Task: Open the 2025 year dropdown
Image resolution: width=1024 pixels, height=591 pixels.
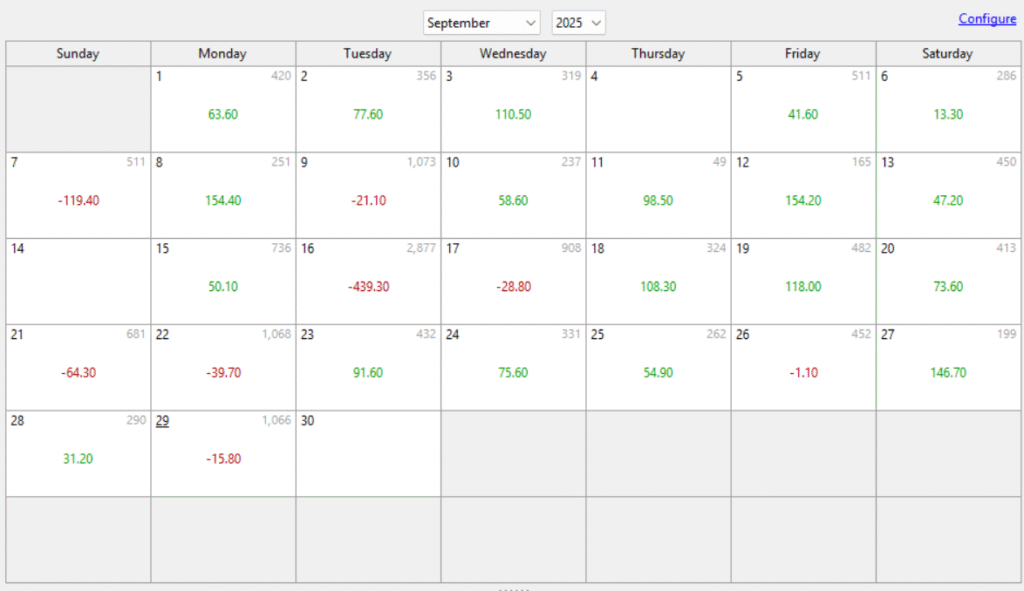Action: click(x=578, y=23)
